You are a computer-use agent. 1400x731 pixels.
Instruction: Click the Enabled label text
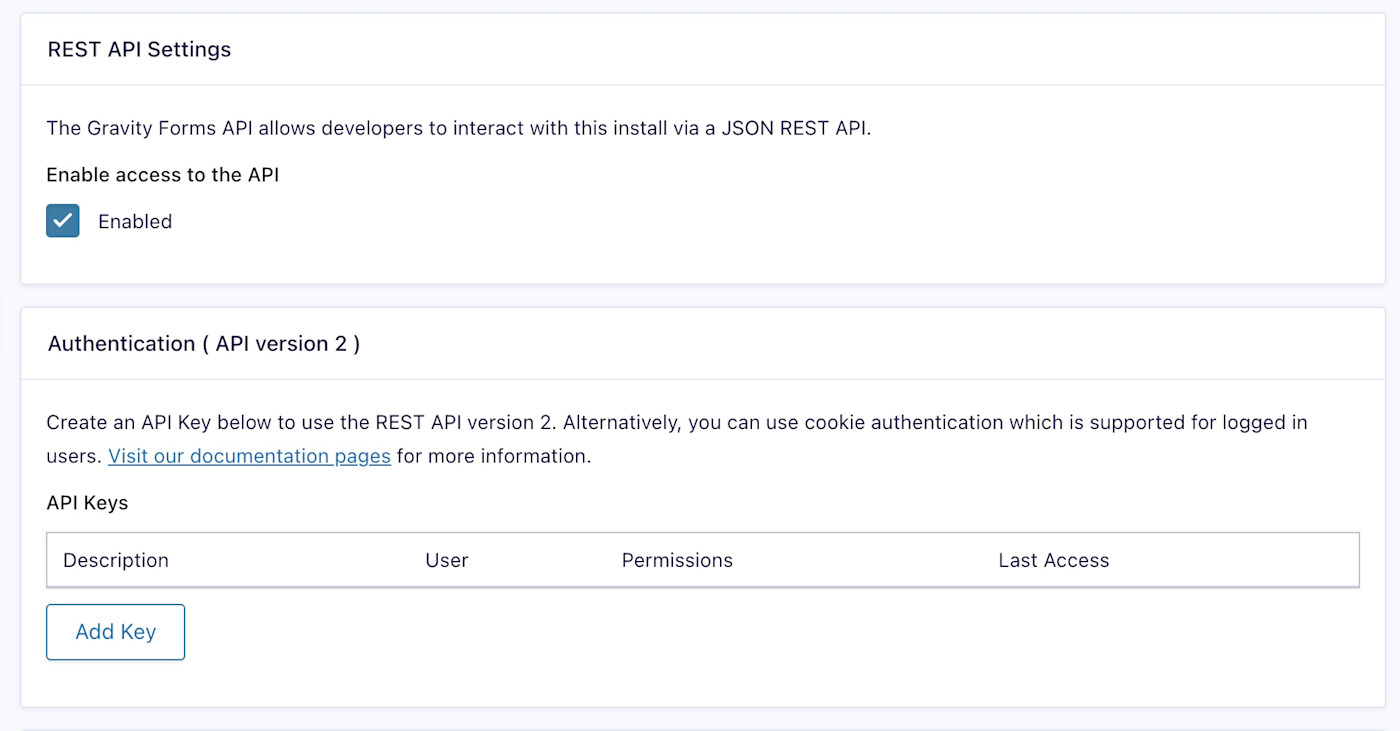click(135, 221)
